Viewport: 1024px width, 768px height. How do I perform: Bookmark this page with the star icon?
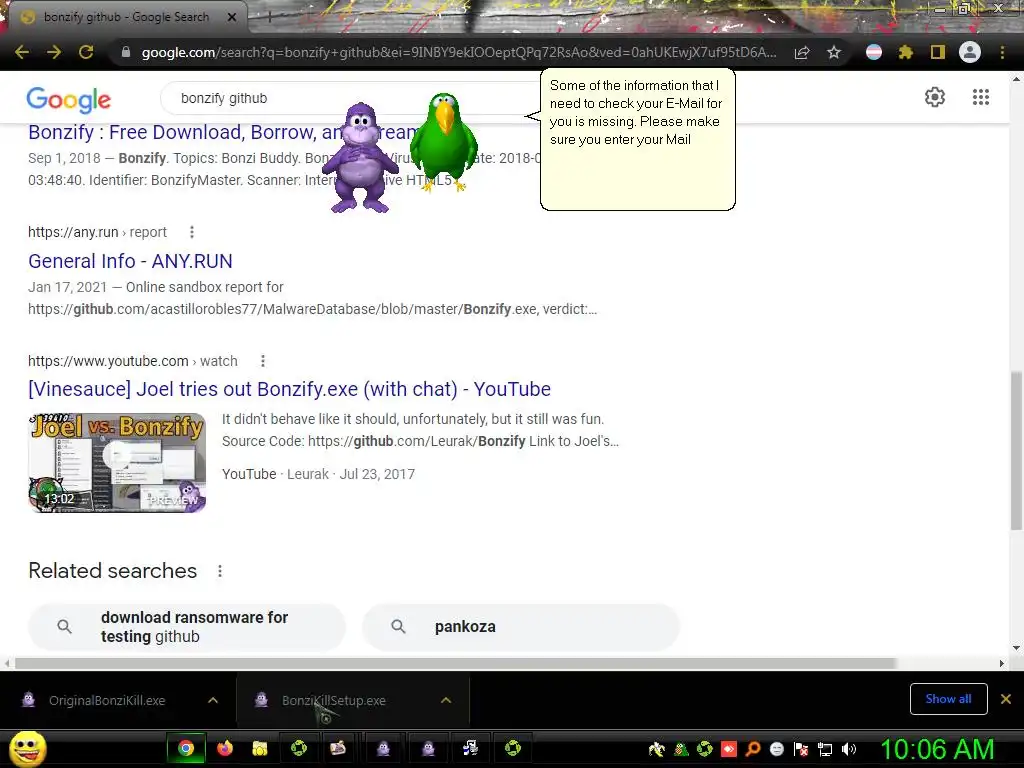click(x=834, y=52)
